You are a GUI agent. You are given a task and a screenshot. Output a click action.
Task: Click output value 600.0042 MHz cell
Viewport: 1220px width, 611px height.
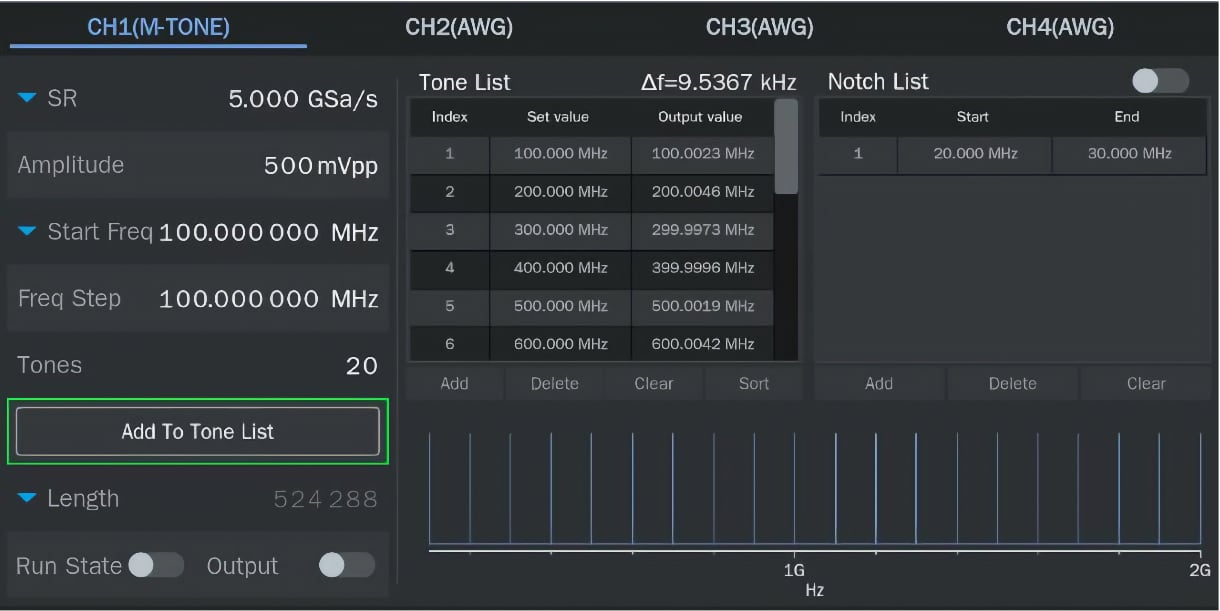(x=703, y=343)
